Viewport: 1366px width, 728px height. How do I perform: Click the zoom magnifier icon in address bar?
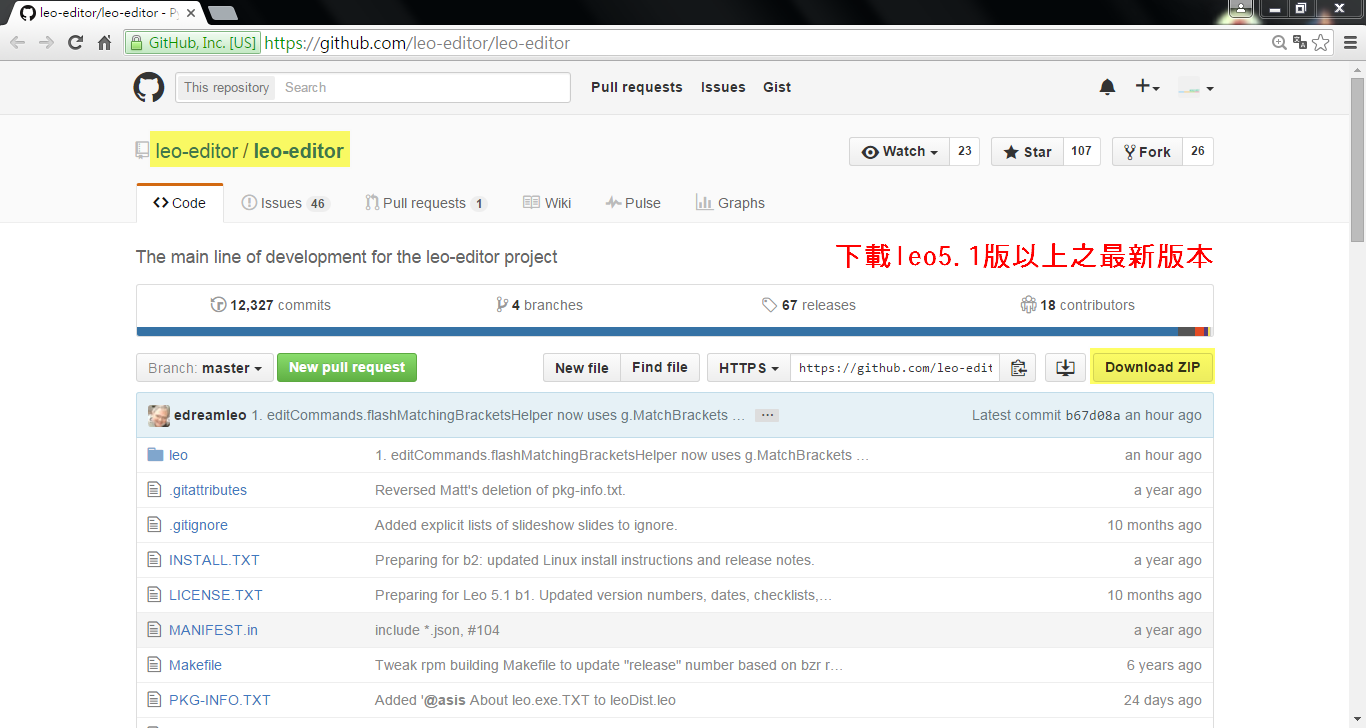point(1279,42)
